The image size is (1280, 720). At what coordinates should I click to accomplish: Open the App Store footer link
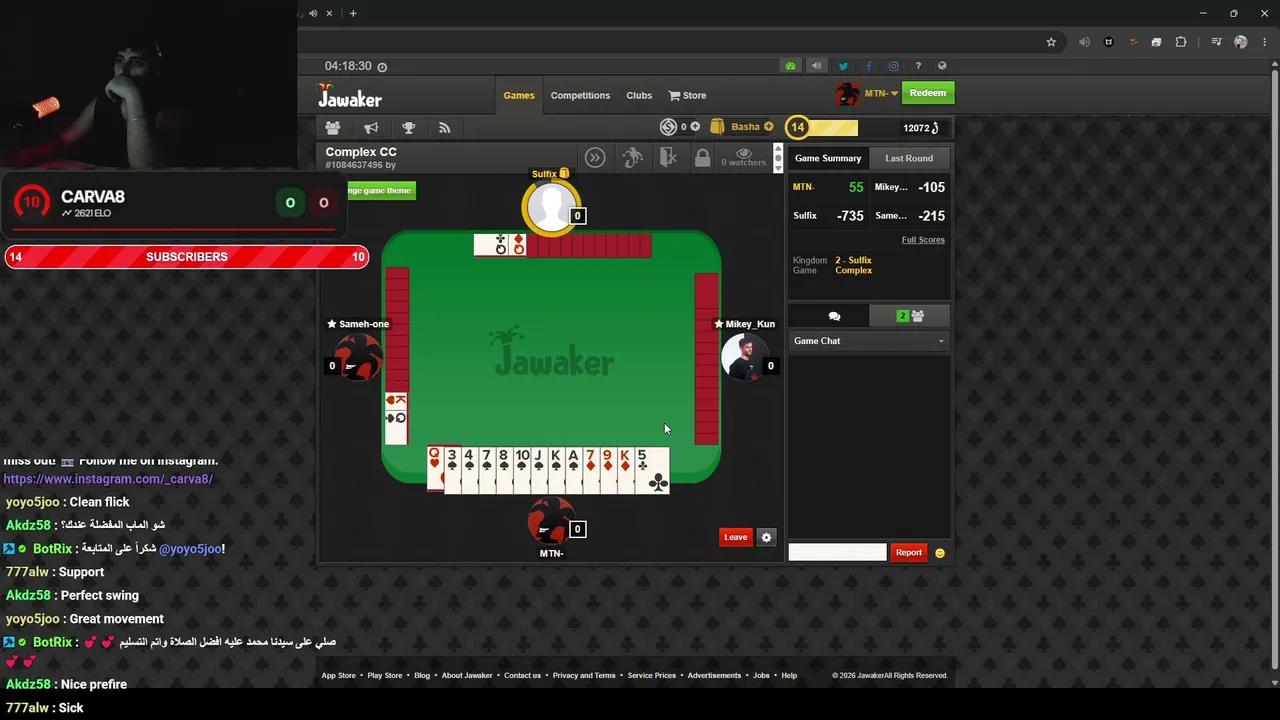click(x=338, y=676)
